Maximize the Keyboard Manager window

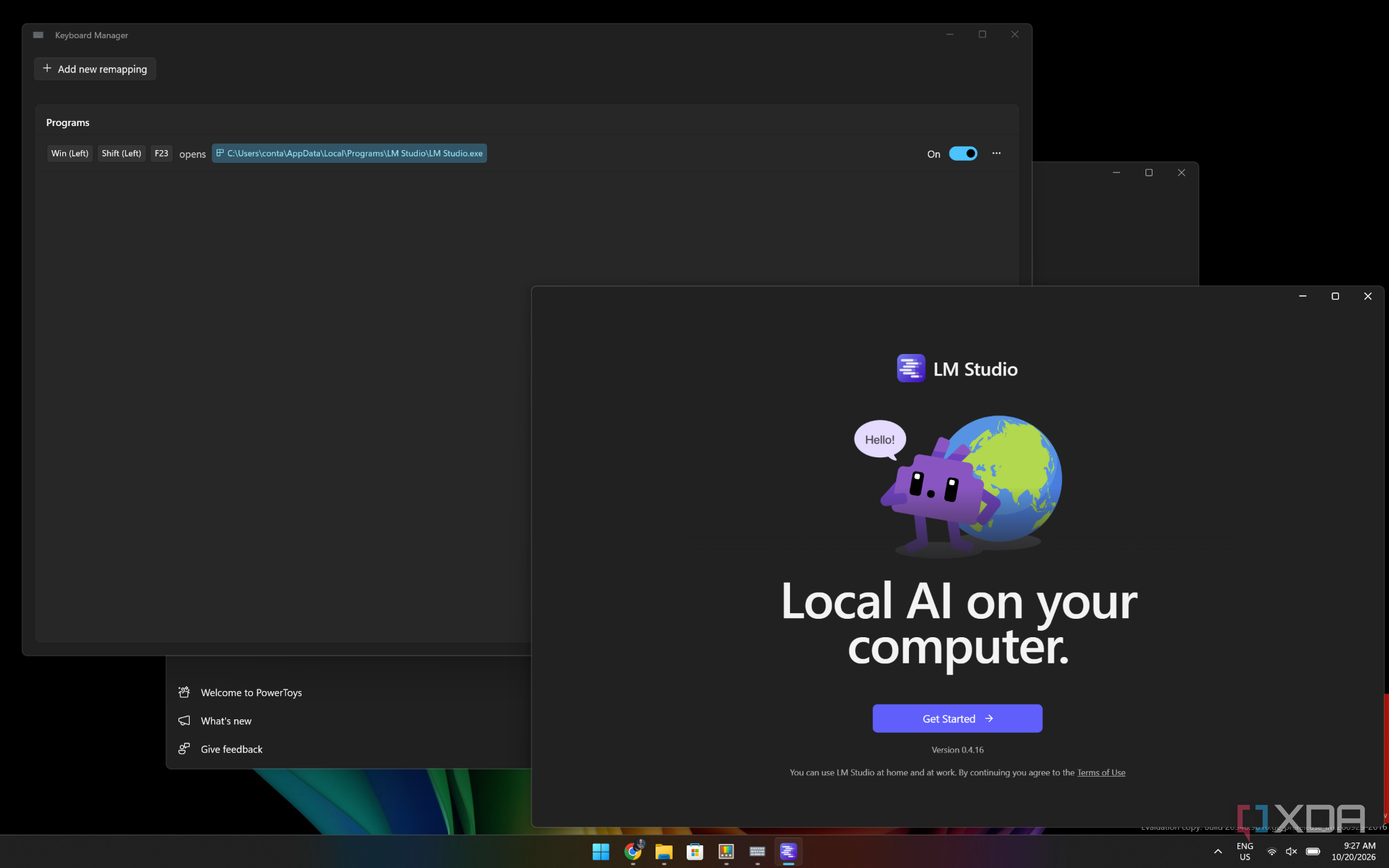point(983,34)
